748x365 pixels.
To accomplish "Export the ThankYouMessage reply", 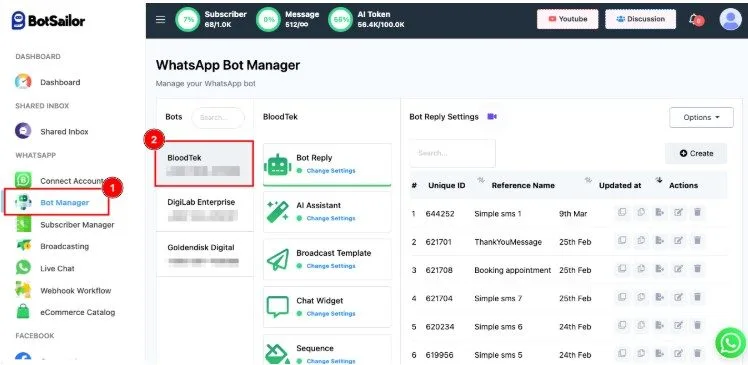I will (660, 240).
